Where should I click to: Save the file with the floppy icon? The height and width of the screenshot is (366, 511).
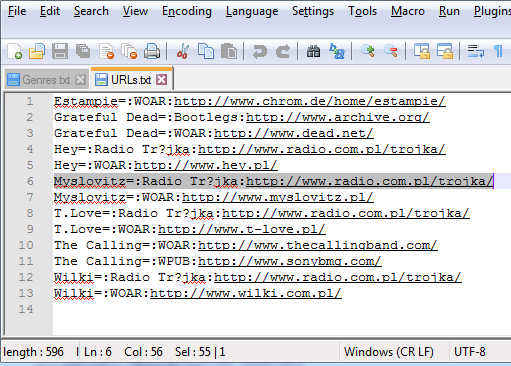60,52
